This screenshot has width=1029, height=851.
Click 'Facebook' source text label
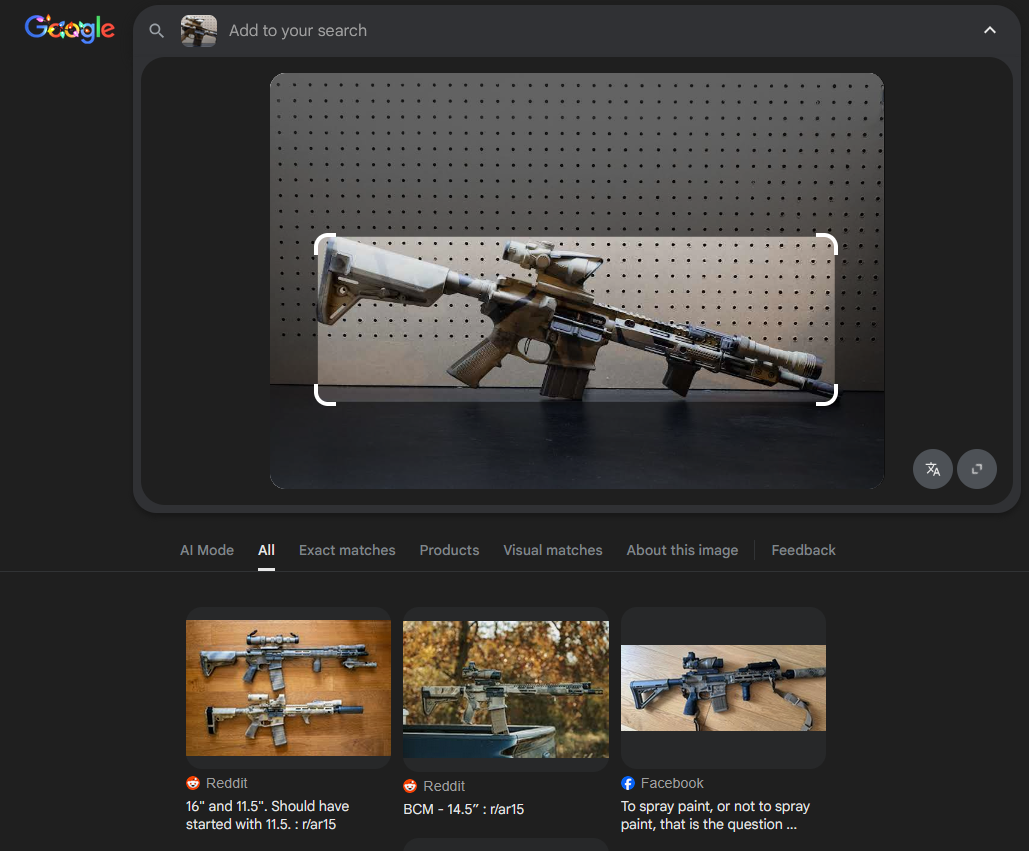[x=672, y=783]
